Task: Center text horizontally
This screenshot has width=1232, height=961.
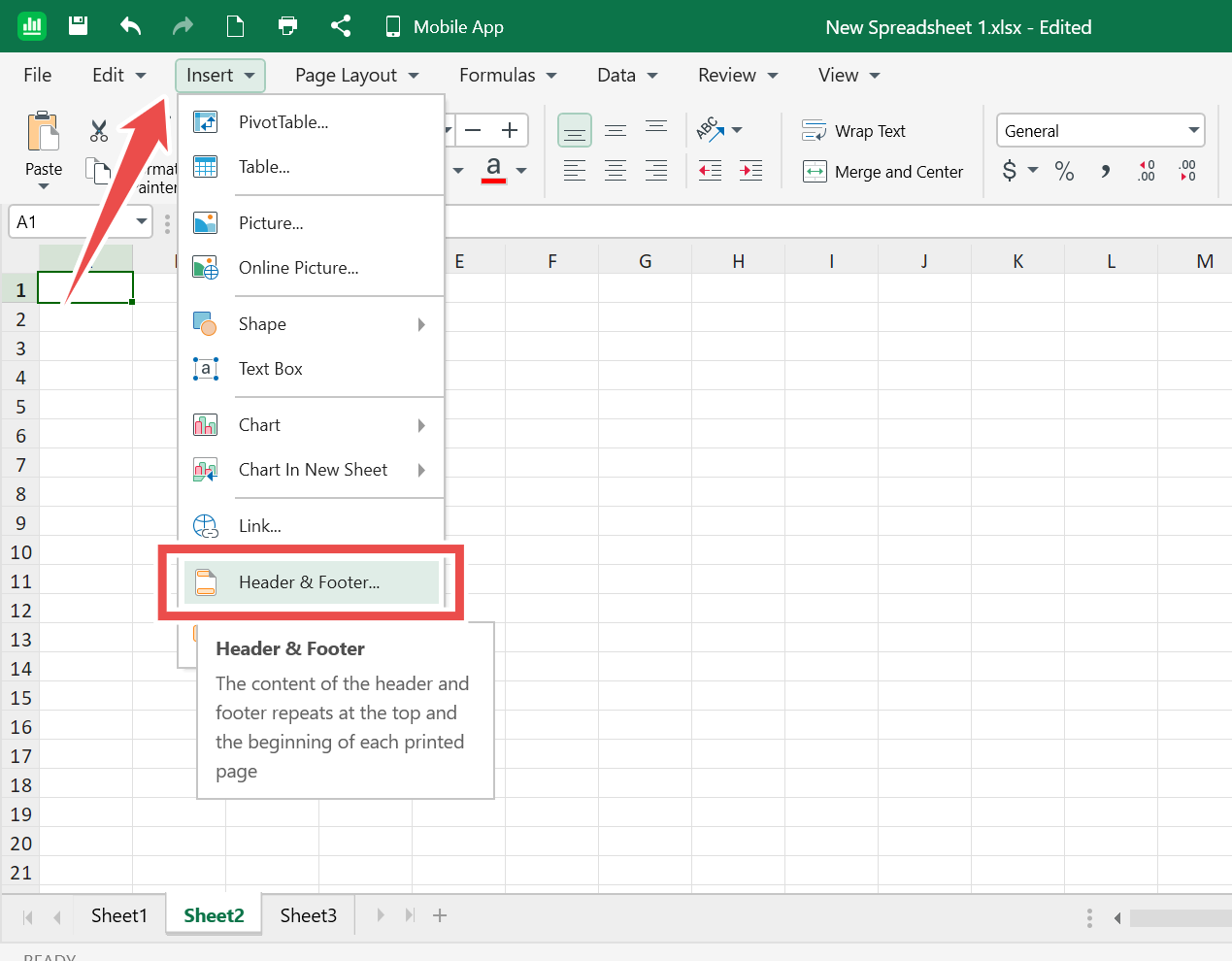Action: [x=616, y=171]
